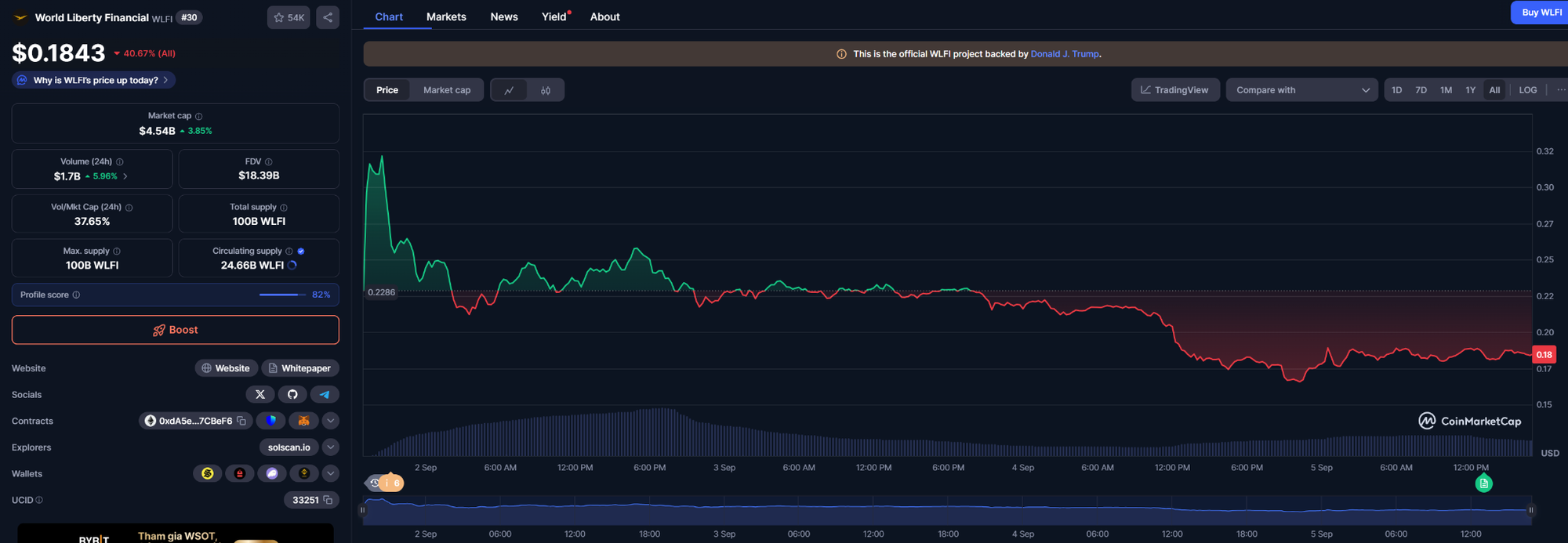Set chart range to 1D
1568x543 pixels.
pos(1396,90)
